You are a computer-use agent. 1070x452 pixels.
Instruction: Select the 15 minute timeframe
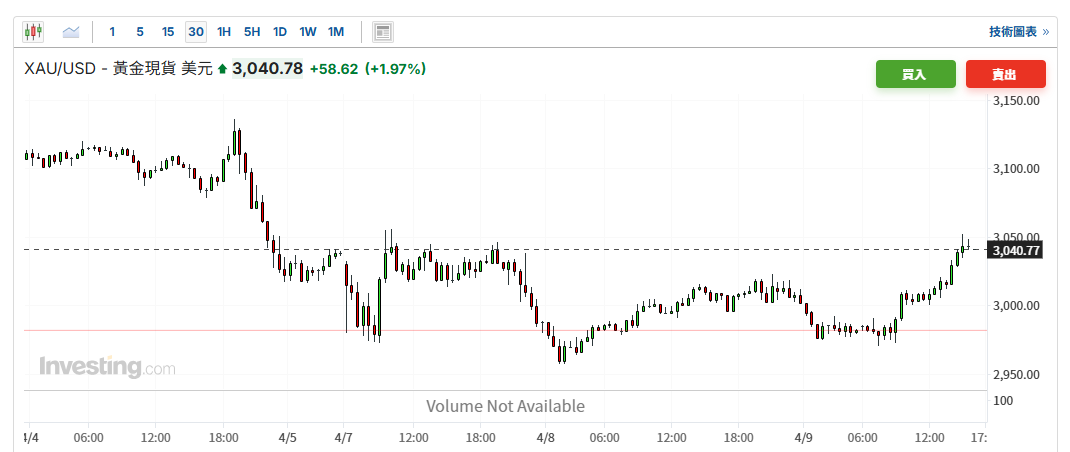(168, 32)
